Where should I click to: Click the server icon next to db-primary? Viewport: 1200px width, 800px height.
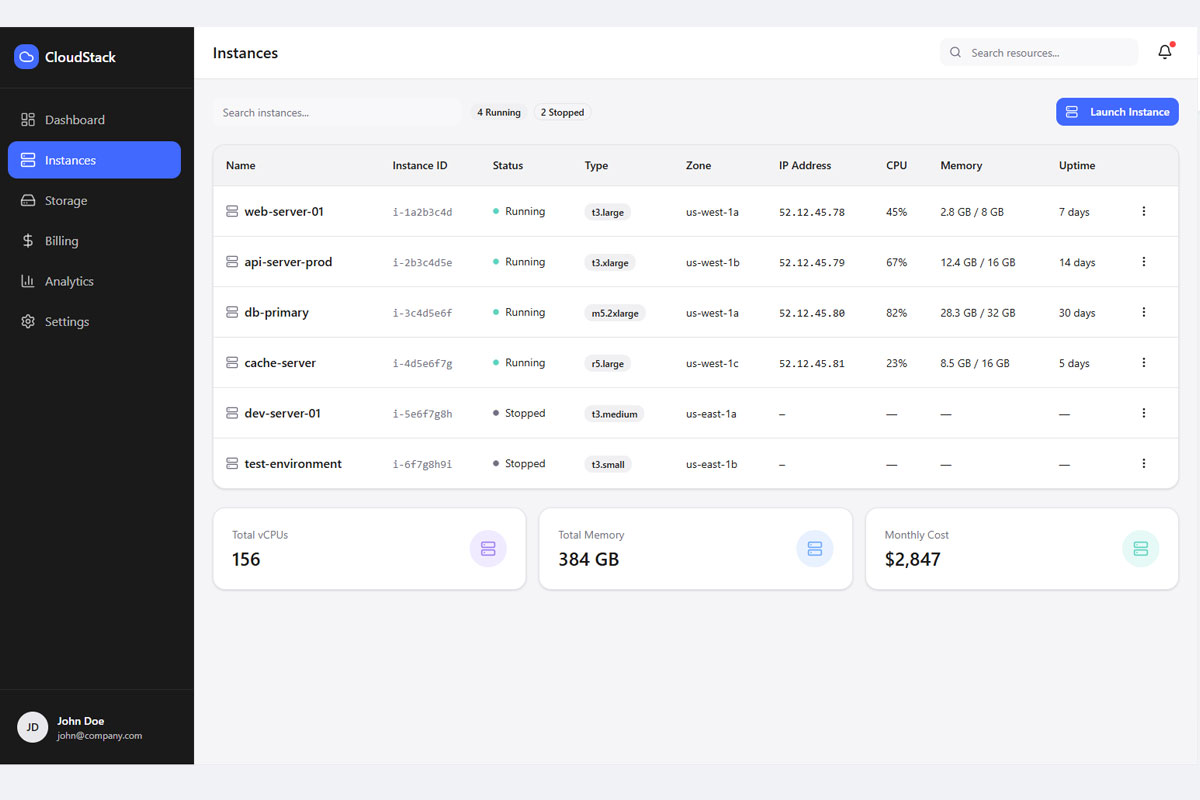(232, 313)
